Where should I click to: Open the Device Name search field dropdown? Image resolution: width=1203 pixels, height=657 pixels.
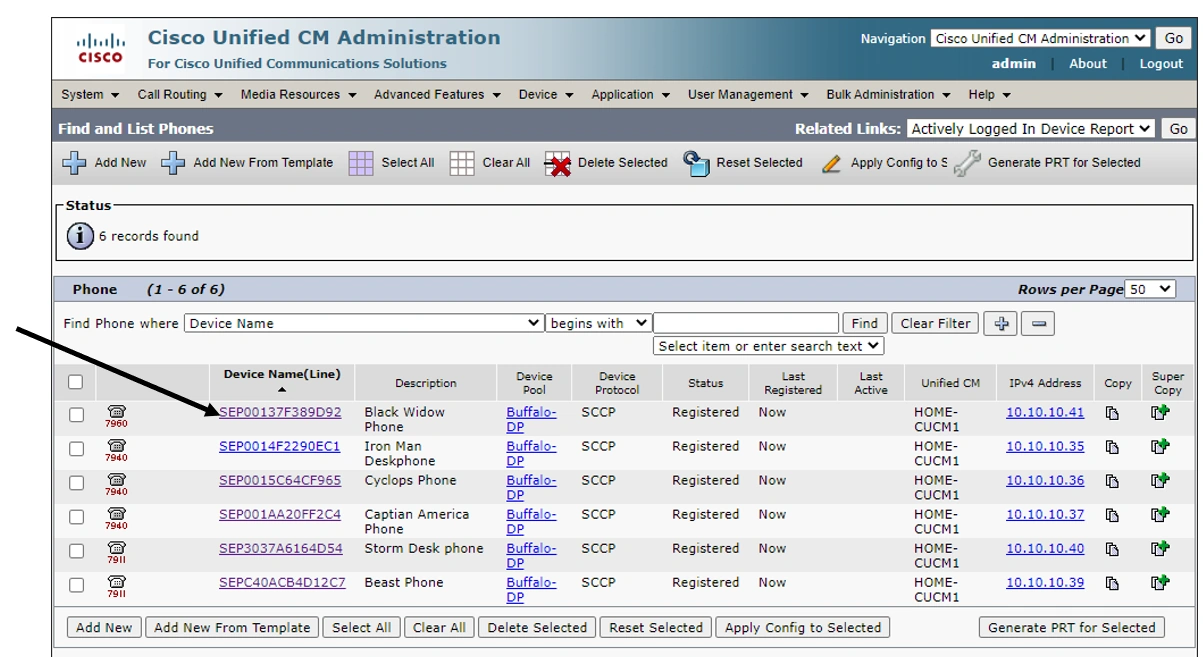[364, 324]
